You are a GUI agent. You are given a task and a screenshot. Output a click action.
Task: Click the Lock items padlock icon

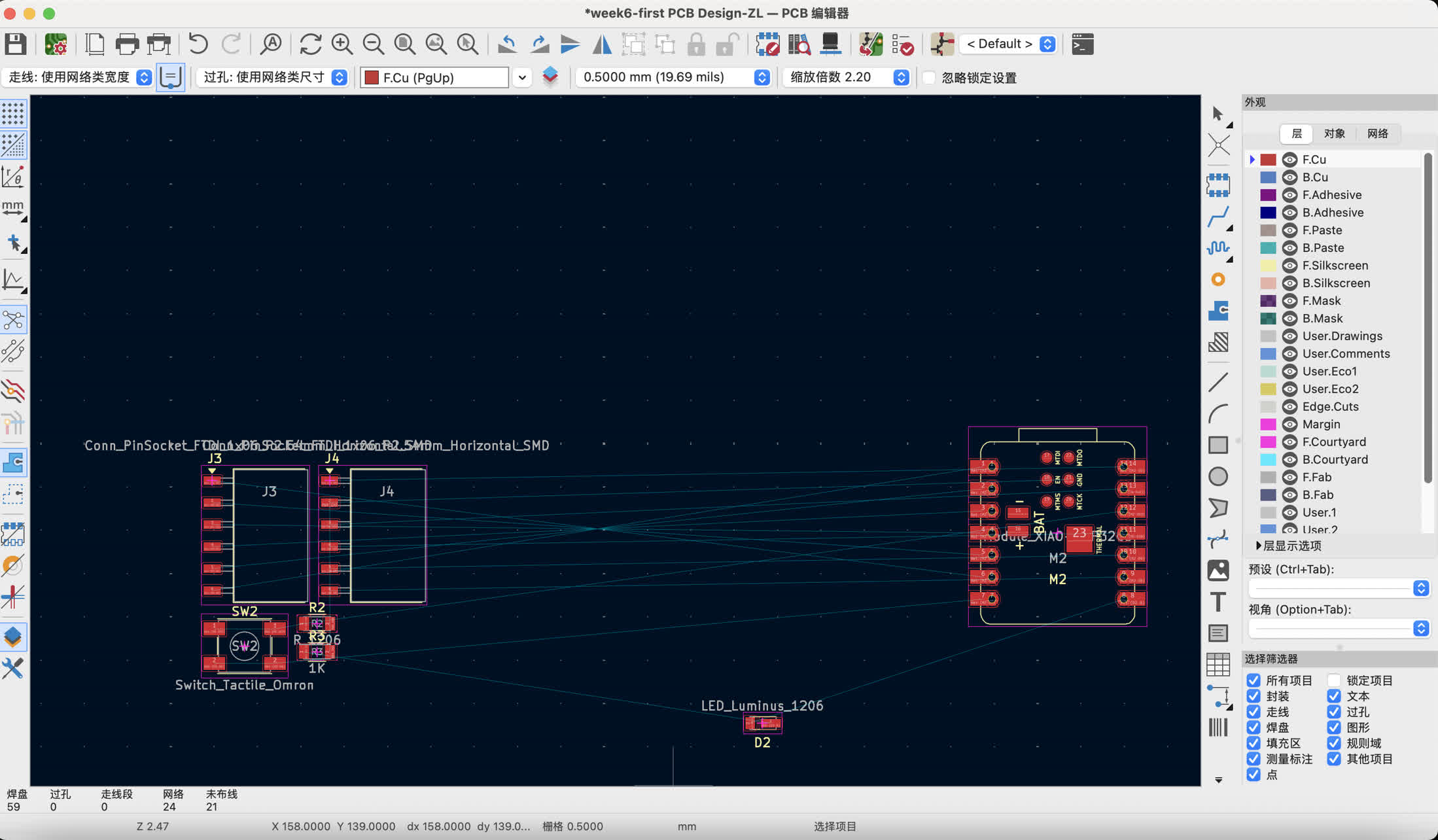coord(696,44)
